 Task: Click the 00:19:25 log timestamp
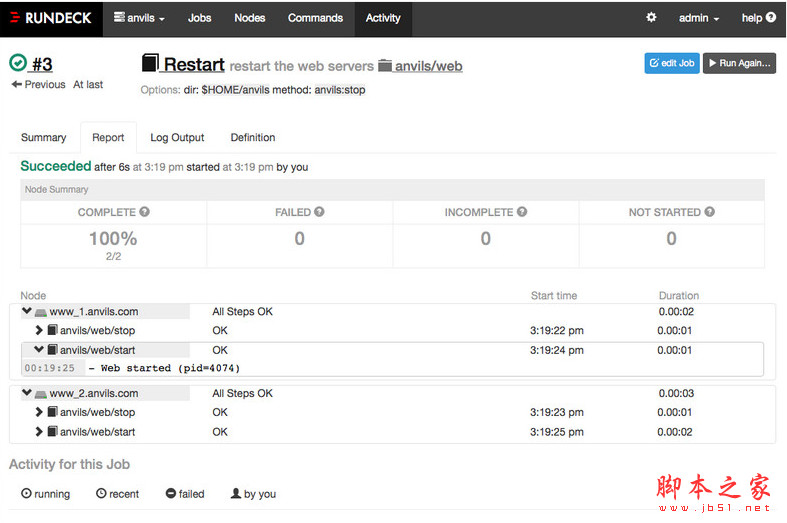point(50,368)
